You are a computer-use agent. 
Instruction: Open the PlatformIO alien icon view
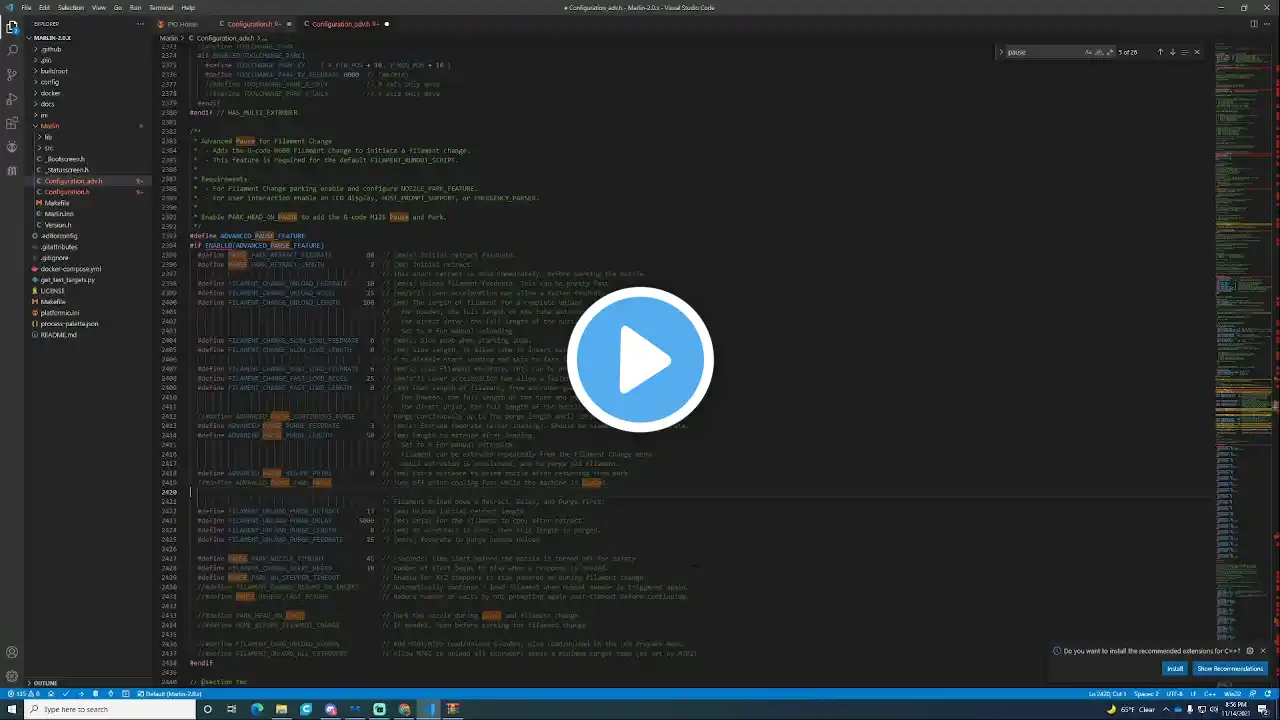coord(12,148)
